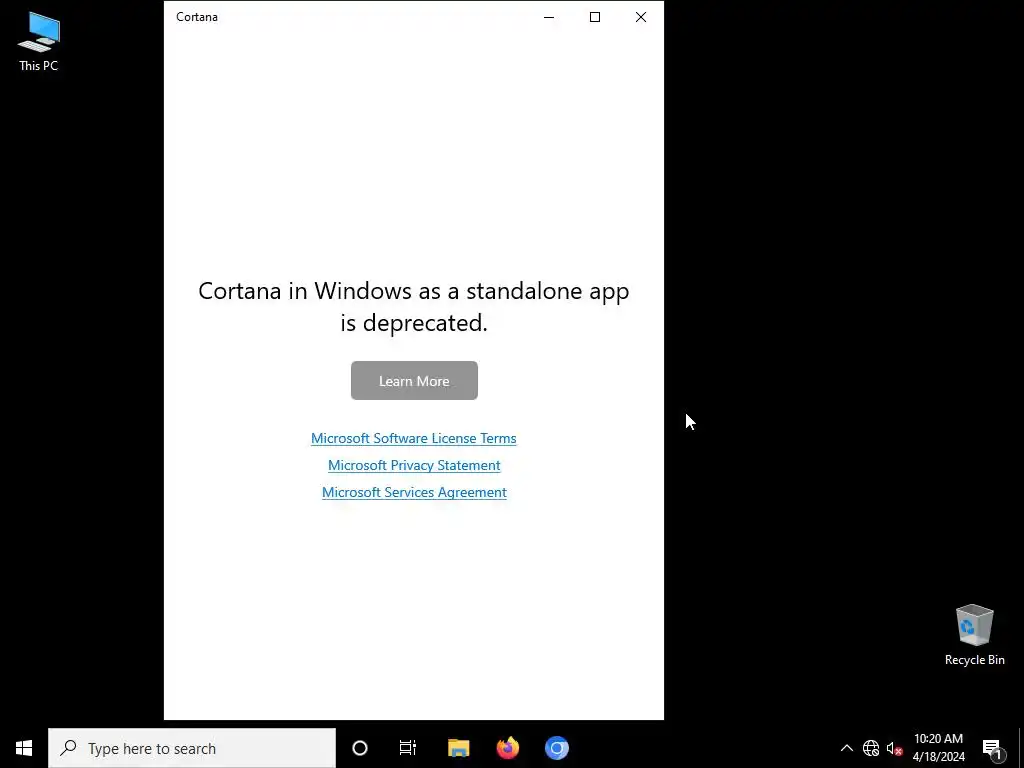Click the muted volume tray icon
Screen dimensions: 1024x768
pyautogui.click(x=894, y=748)
